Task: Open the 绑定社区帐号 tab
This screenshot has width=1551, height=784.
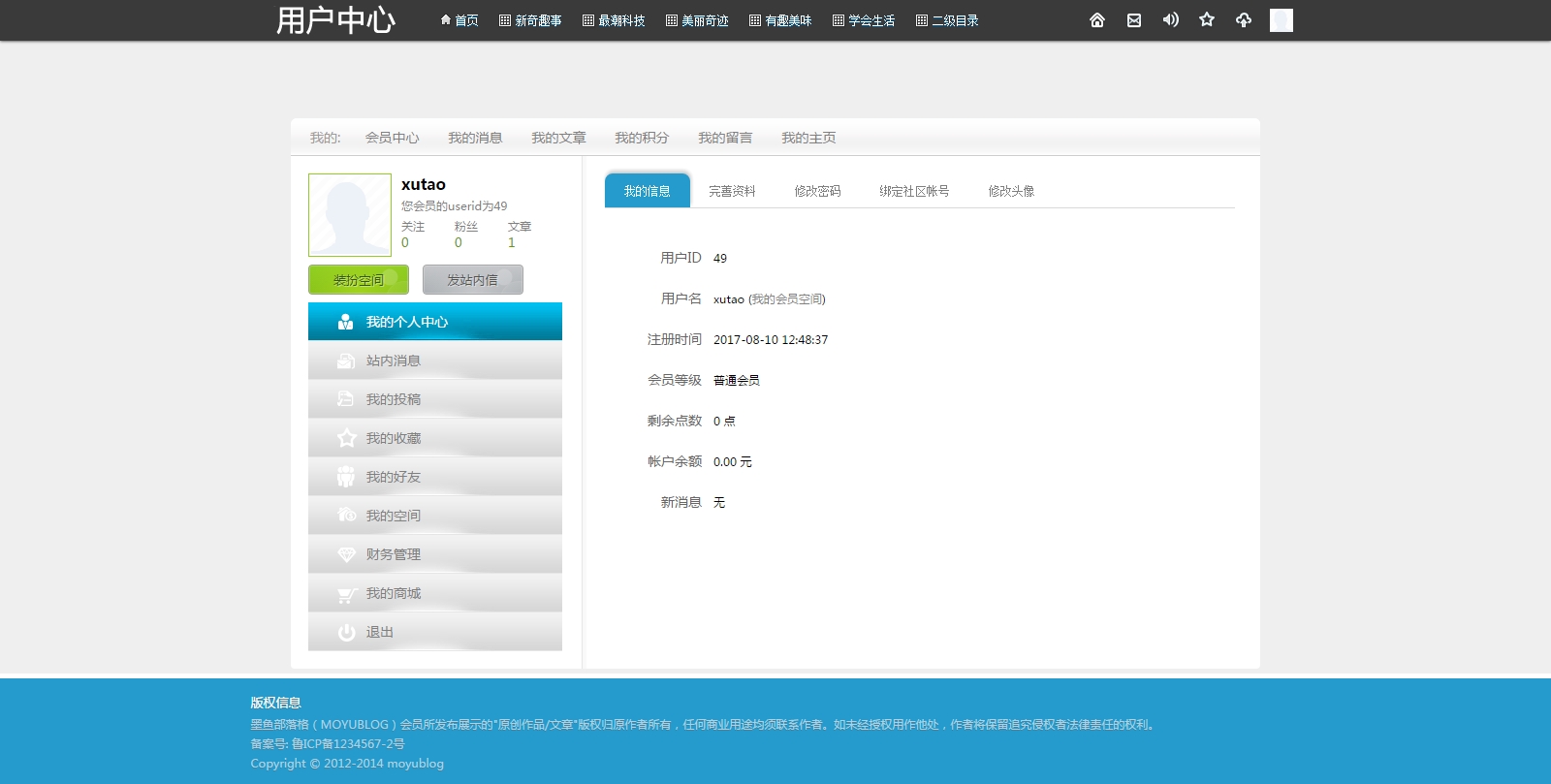Action: [914, 191]
